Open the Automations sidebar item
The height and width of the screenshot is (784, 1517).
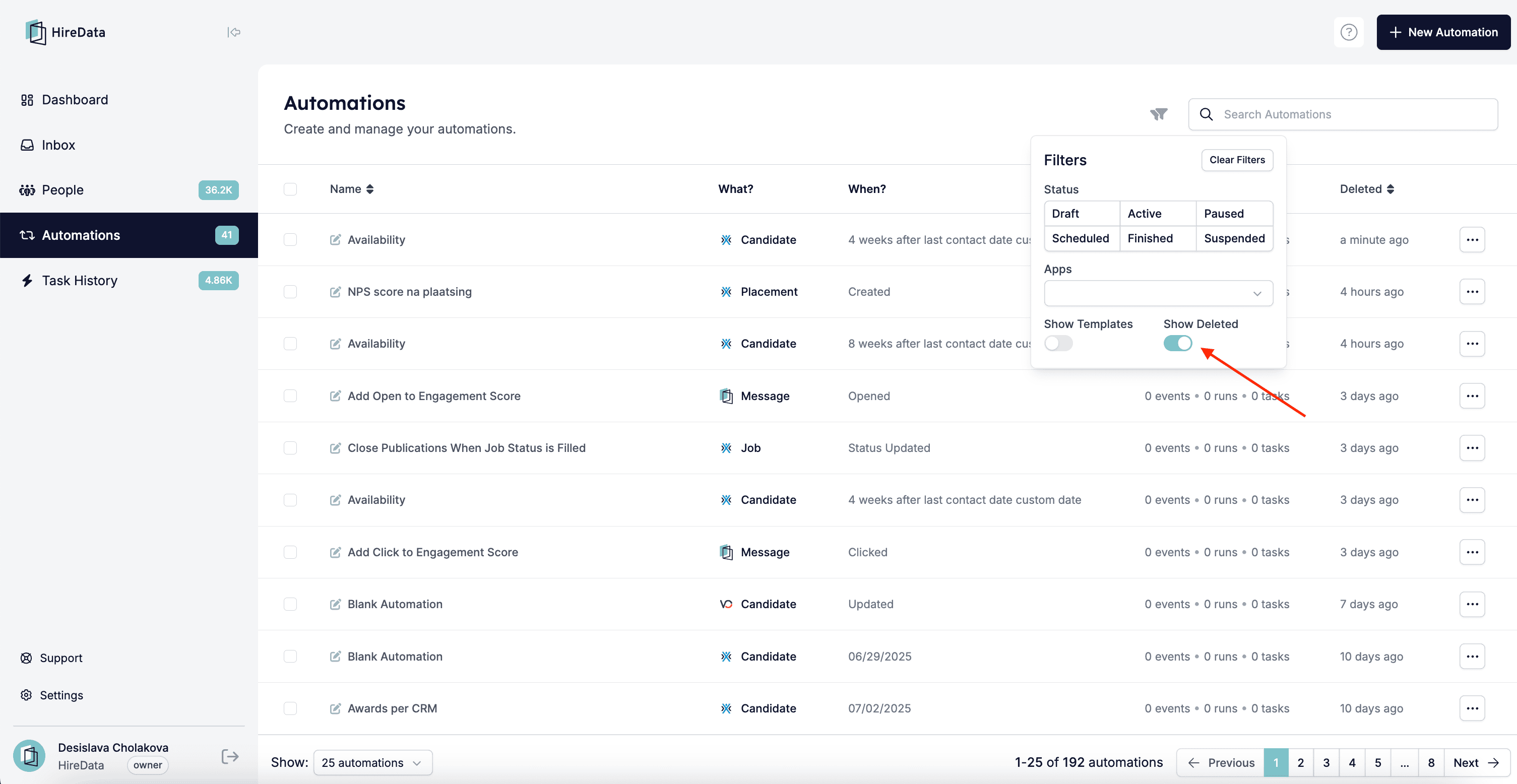coord(129,235)
